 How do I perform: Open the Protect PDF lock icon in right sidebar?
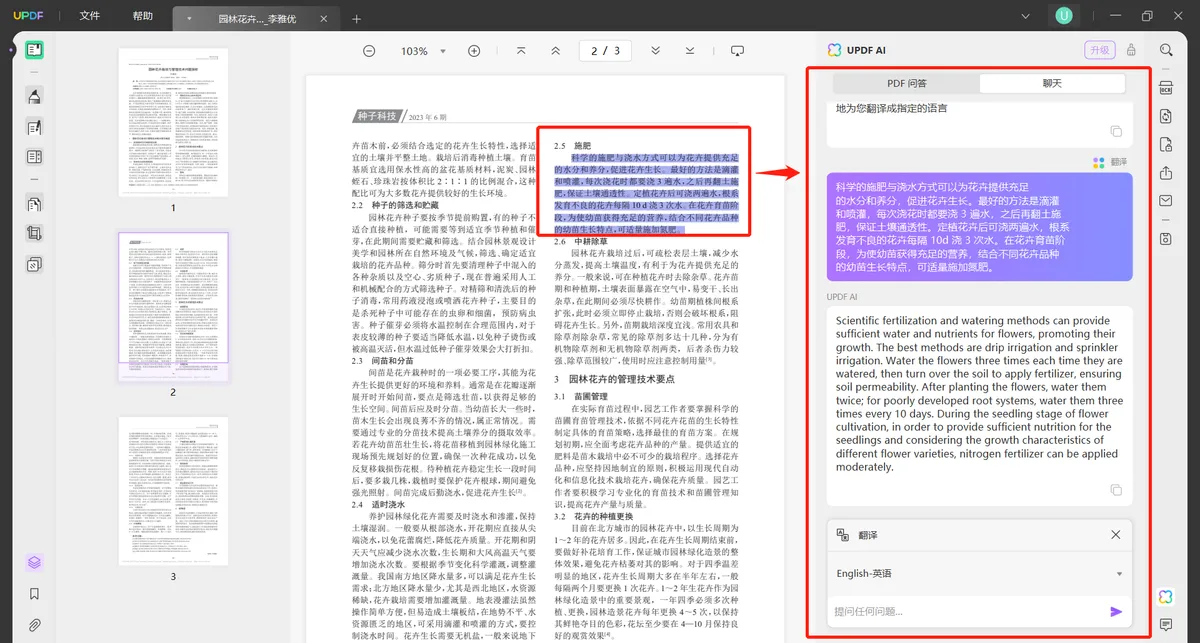[1166, 145]
